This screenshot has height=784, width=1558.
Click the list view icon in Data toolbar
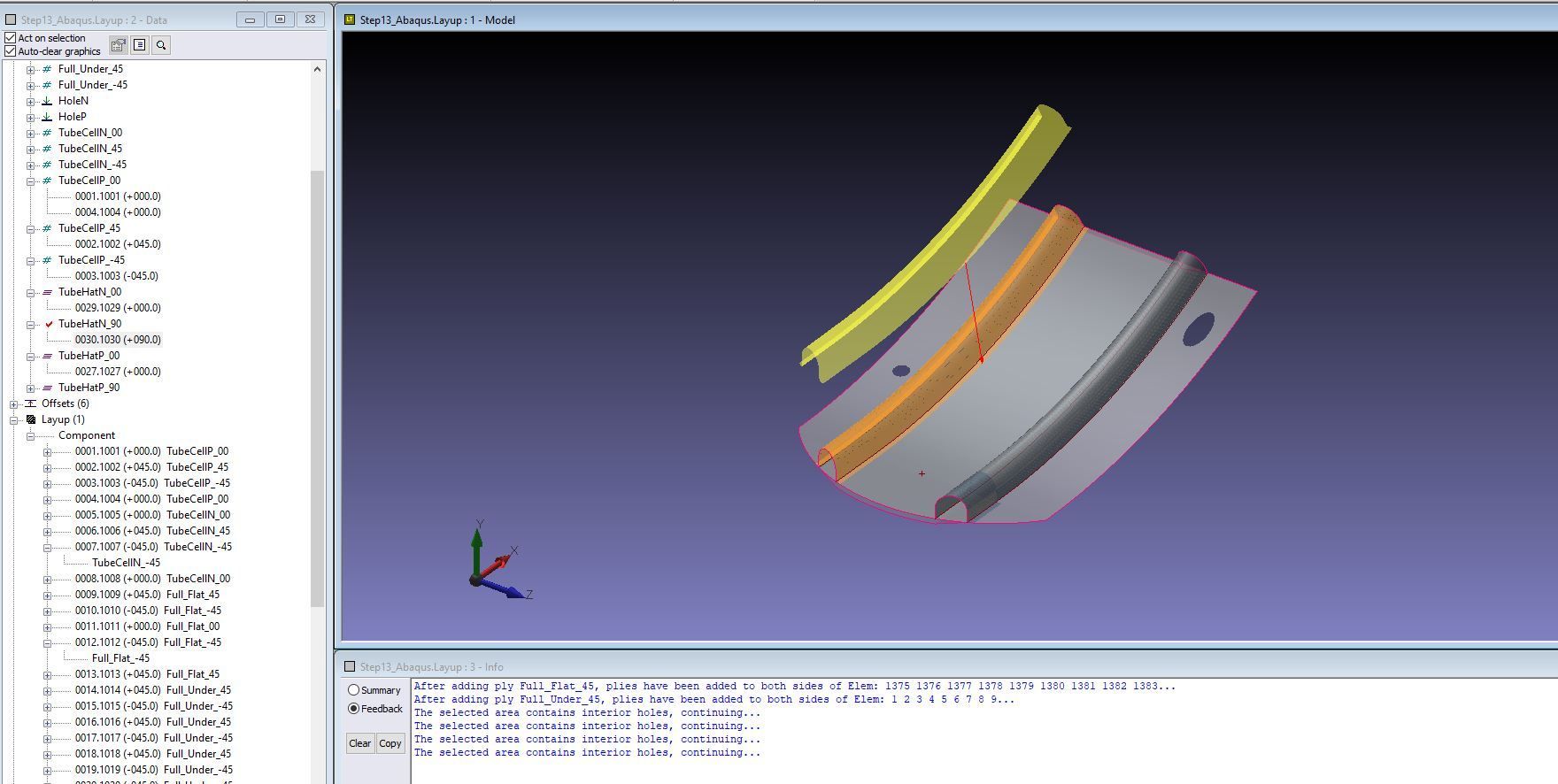[140, 45]
